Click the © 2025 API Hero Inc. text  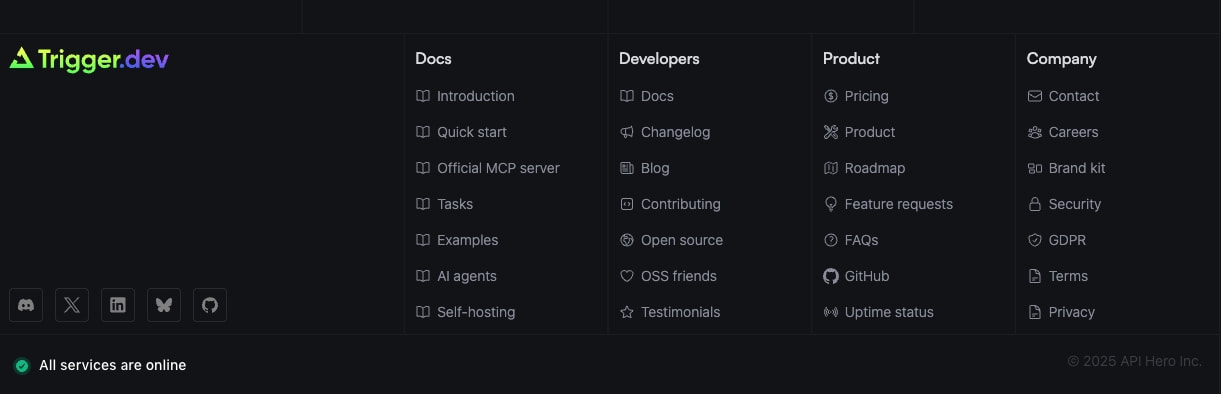(1135, 361)
